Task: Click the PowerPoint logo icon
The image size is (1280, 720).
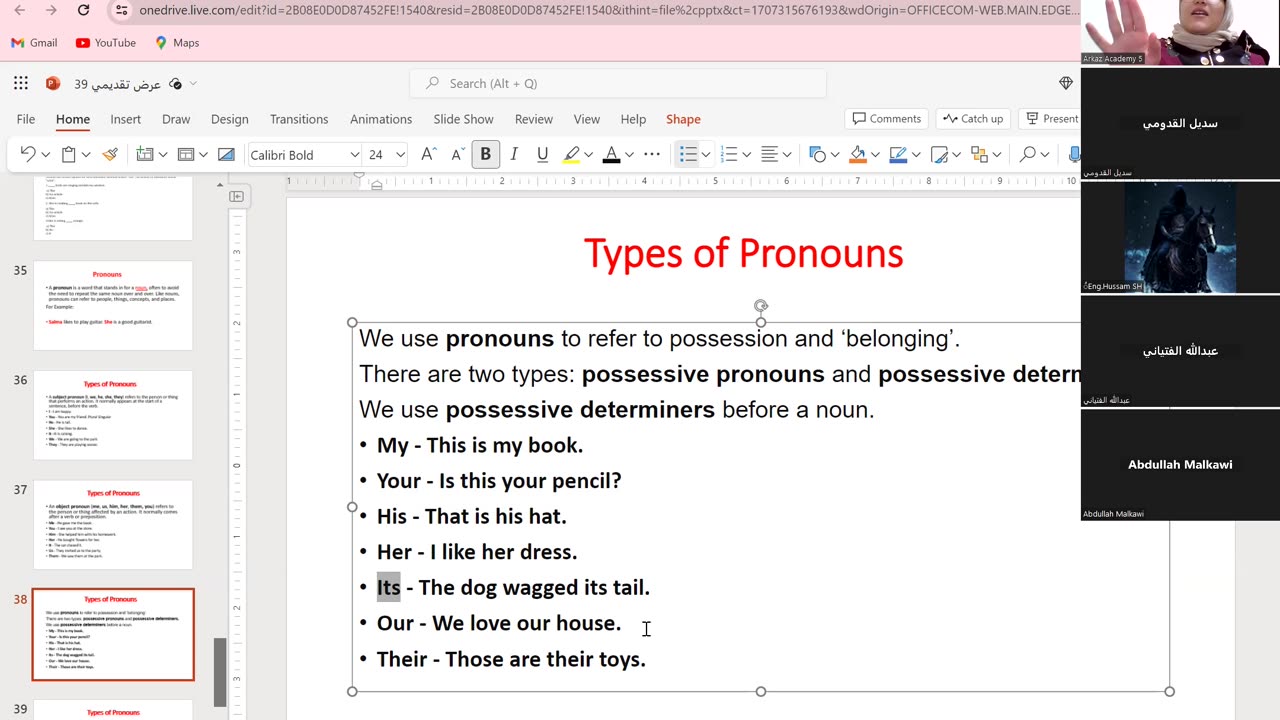Action: tap(53, 84)
